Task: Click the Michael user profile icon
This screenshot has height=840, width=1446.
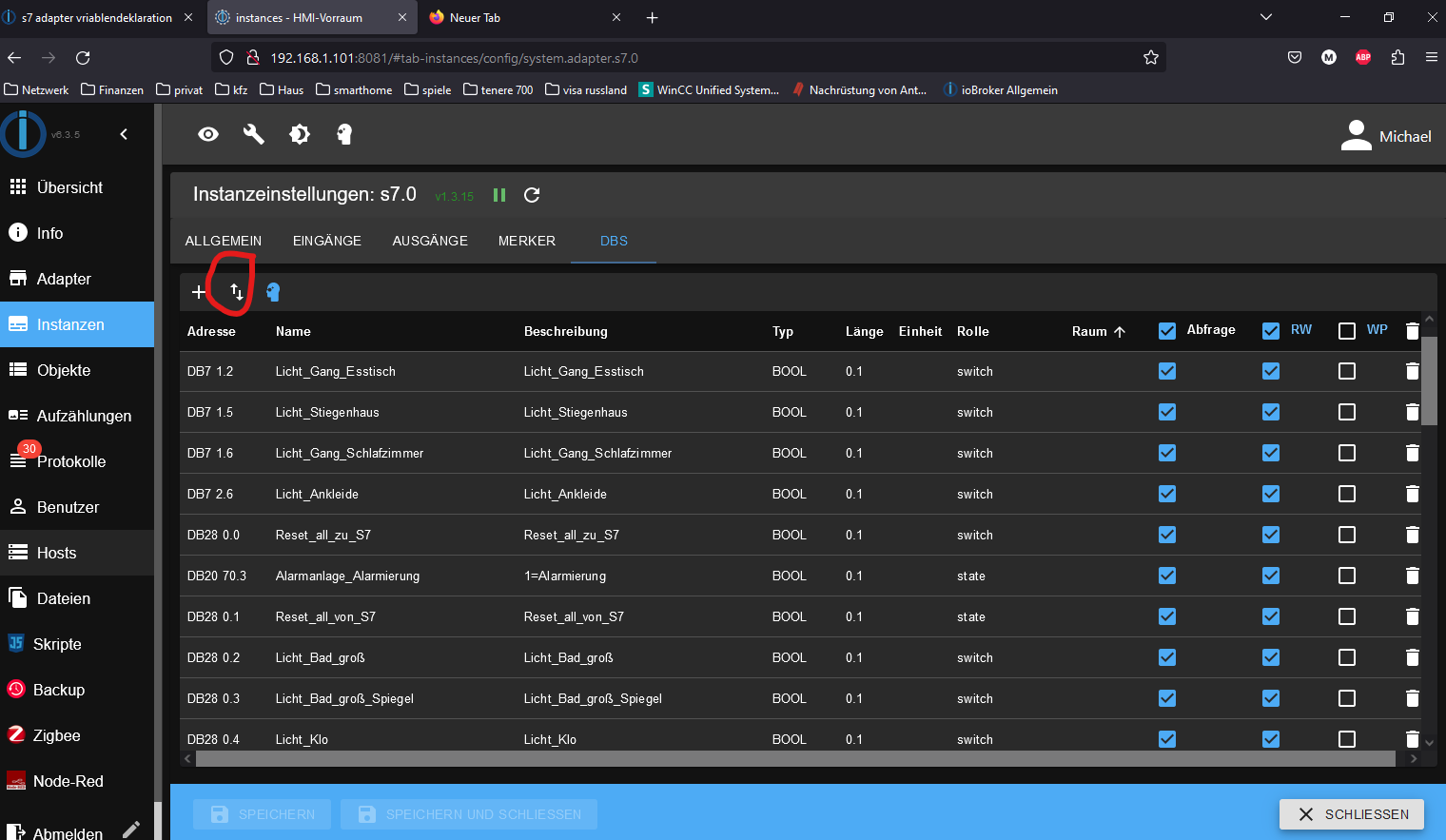Action: click(1356, 135)
